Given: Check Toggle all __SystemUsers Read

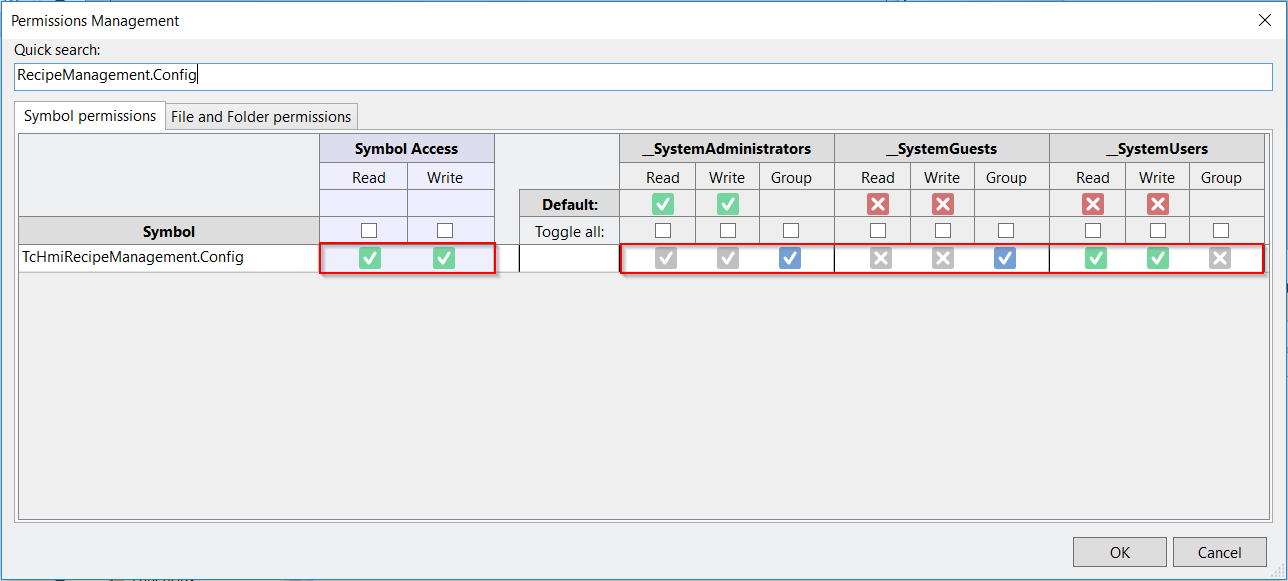Looking at the screenshot, I should [x=1093, y=231].
